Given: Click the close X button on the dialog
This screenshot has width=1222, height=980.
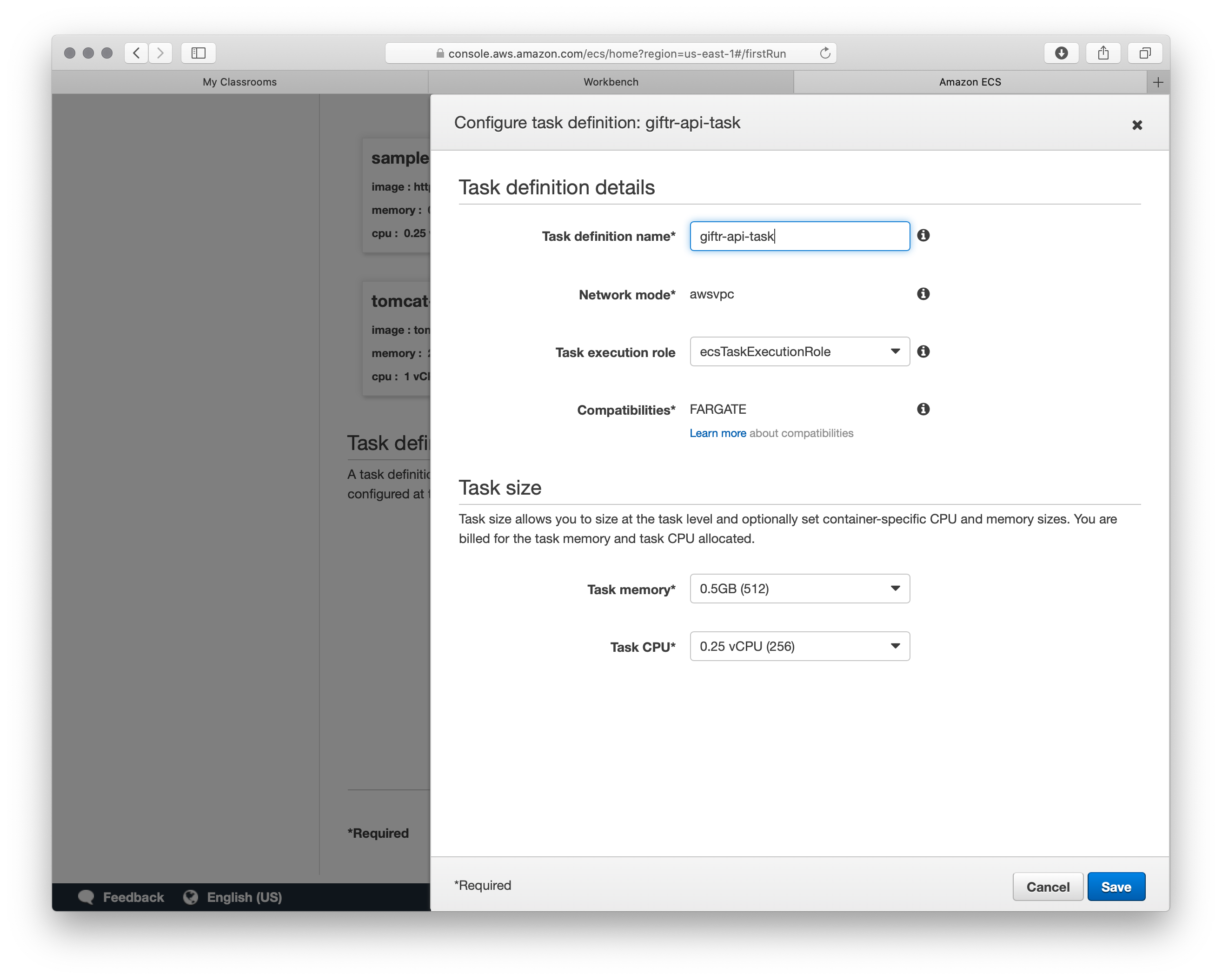Looking at the screenshot, I should click(1137, 125).
